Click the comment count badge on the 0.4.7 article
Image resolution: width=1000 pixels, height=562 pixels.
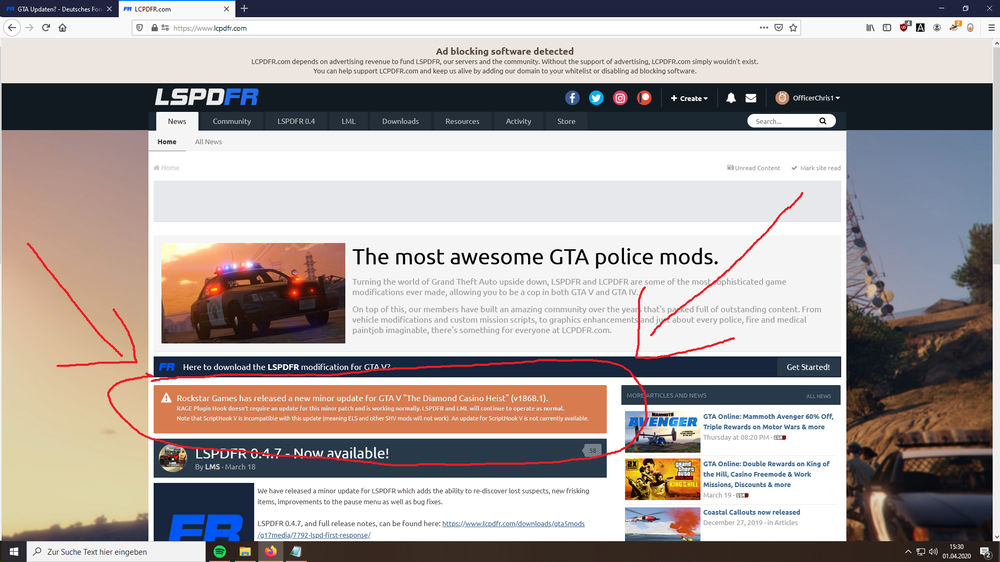point(592,450)
